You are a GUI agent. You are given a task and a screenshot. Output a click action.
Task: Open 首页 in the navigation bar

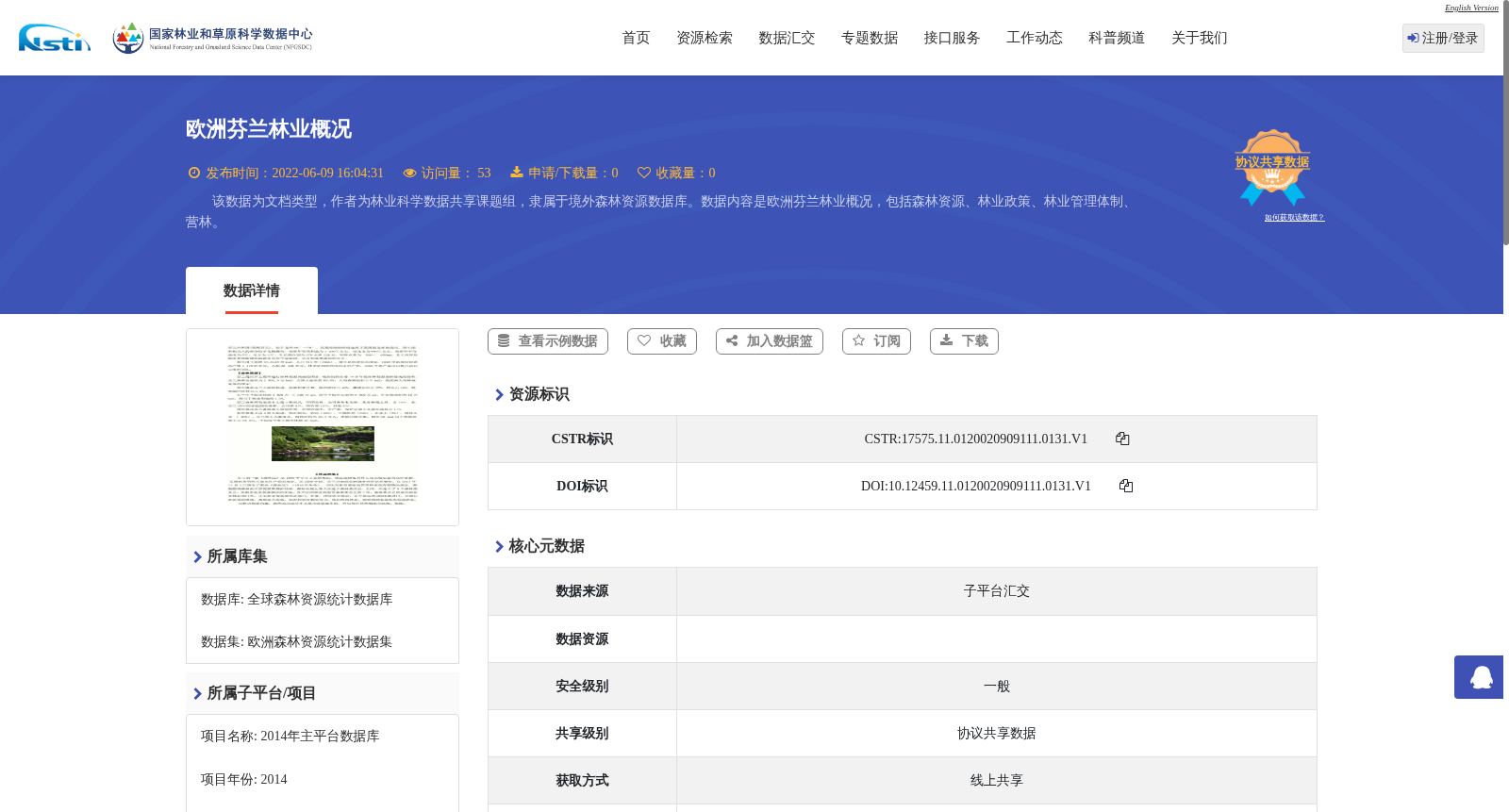[x=636, y=38]
